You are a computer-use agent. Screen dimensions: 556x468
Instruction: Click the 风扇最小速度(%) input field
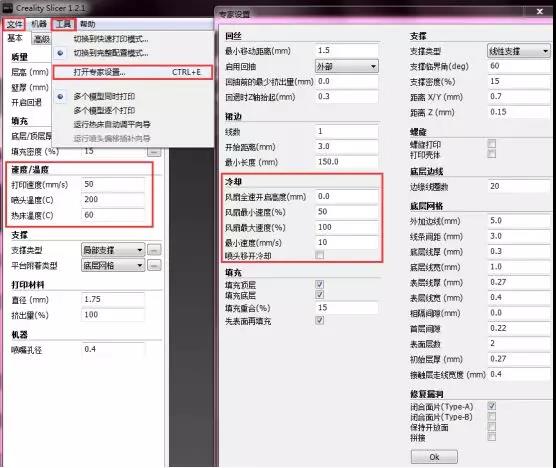346,212
